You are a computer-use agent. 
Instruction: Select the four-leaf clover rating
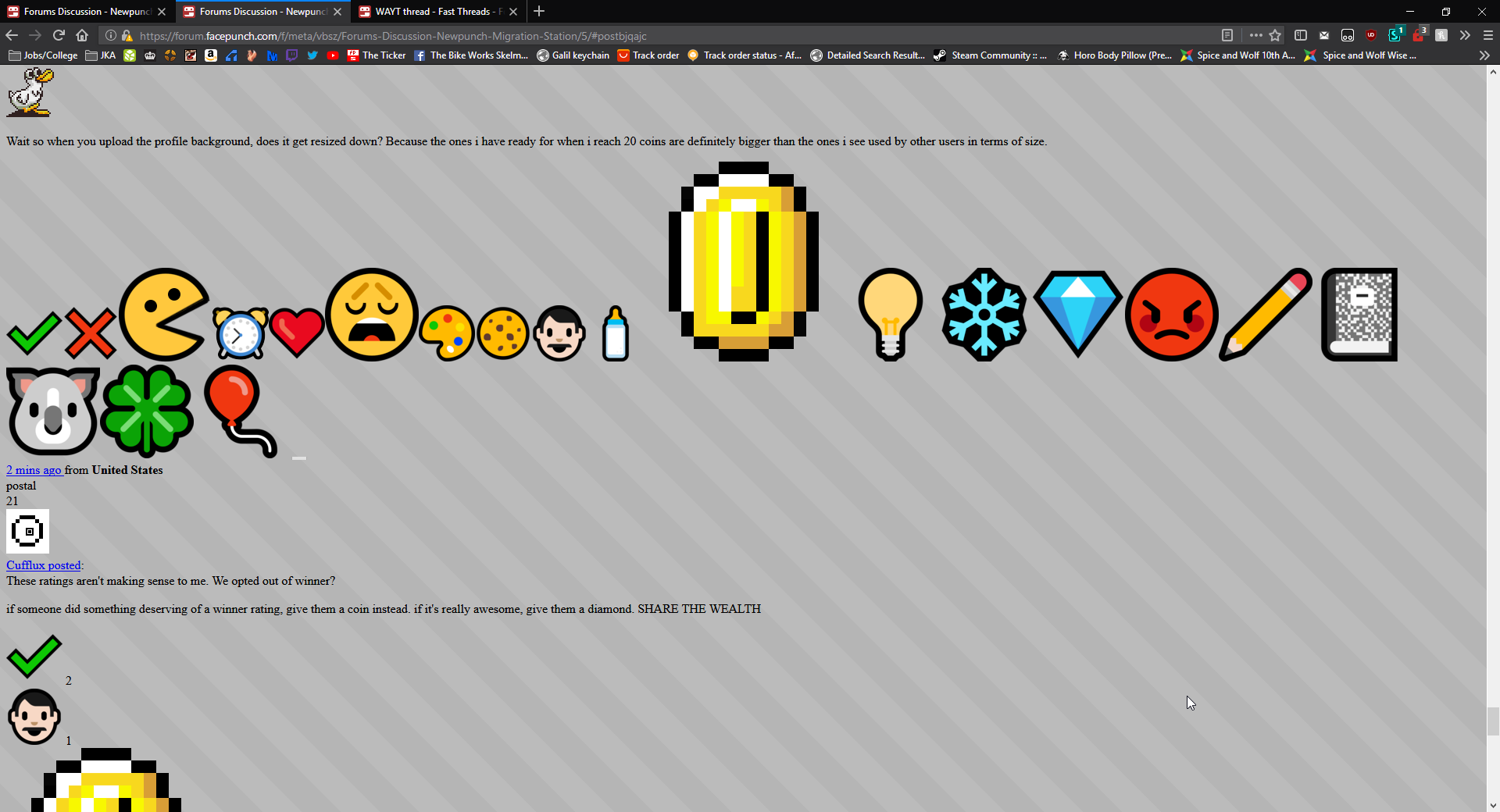point(147,411)
